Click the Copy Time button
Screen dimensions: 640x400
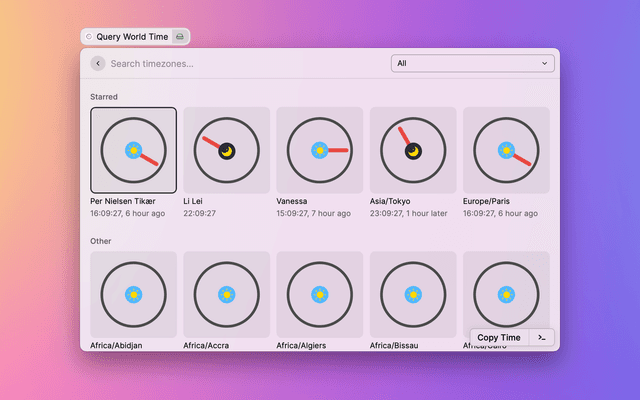coord(499,338)
